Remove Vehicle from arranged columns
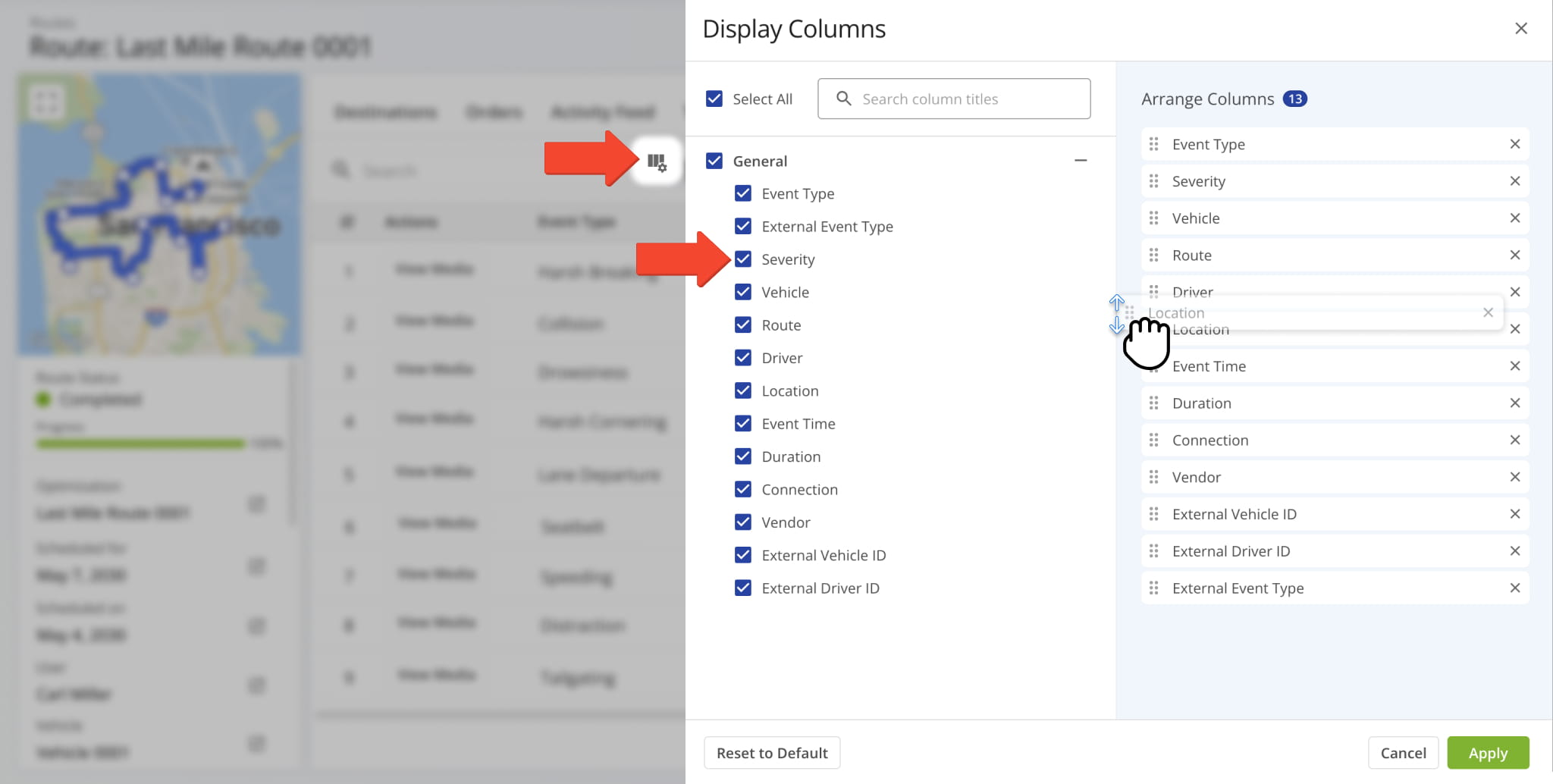Viewport: 1553px width, 784px height. pyautogui.click(x=1515, y=218)
